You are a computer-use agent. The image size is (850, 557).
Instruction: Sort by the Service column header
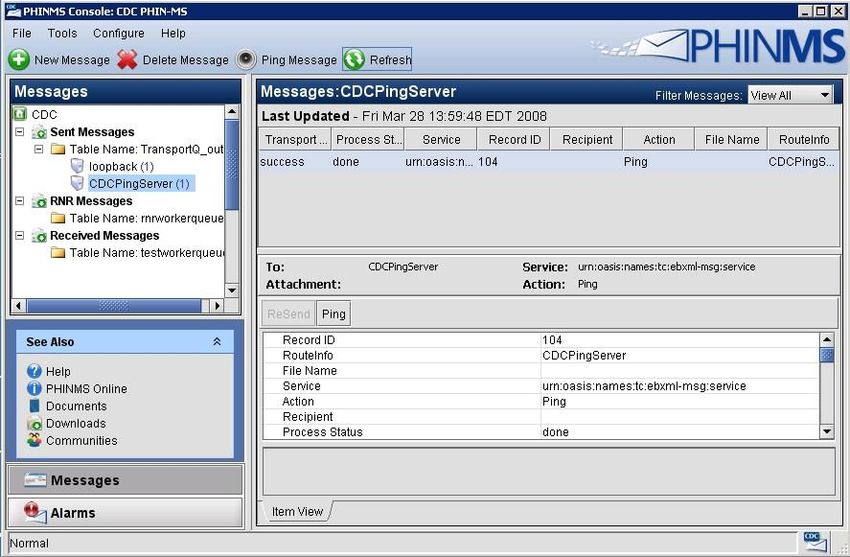click(441, 139)
